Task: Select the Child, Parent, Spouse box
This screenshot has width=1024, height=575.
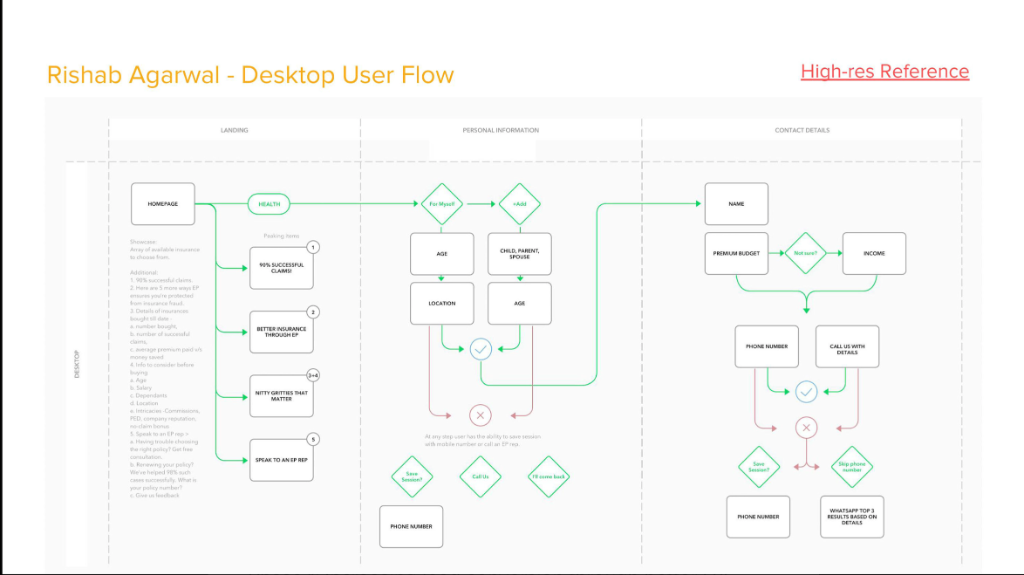Action: (519, 254)
